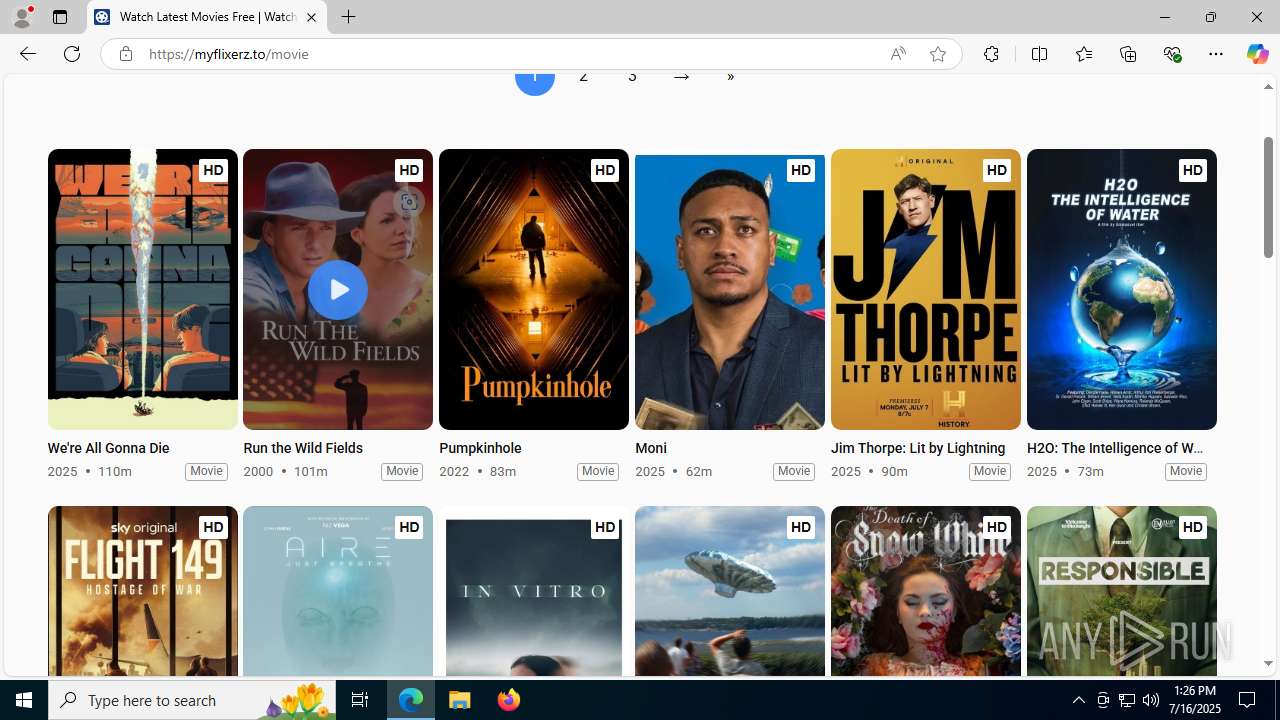The image size is (1280, 720).
Task: Show hidden system tray icons
Action: pos(1078,700)
